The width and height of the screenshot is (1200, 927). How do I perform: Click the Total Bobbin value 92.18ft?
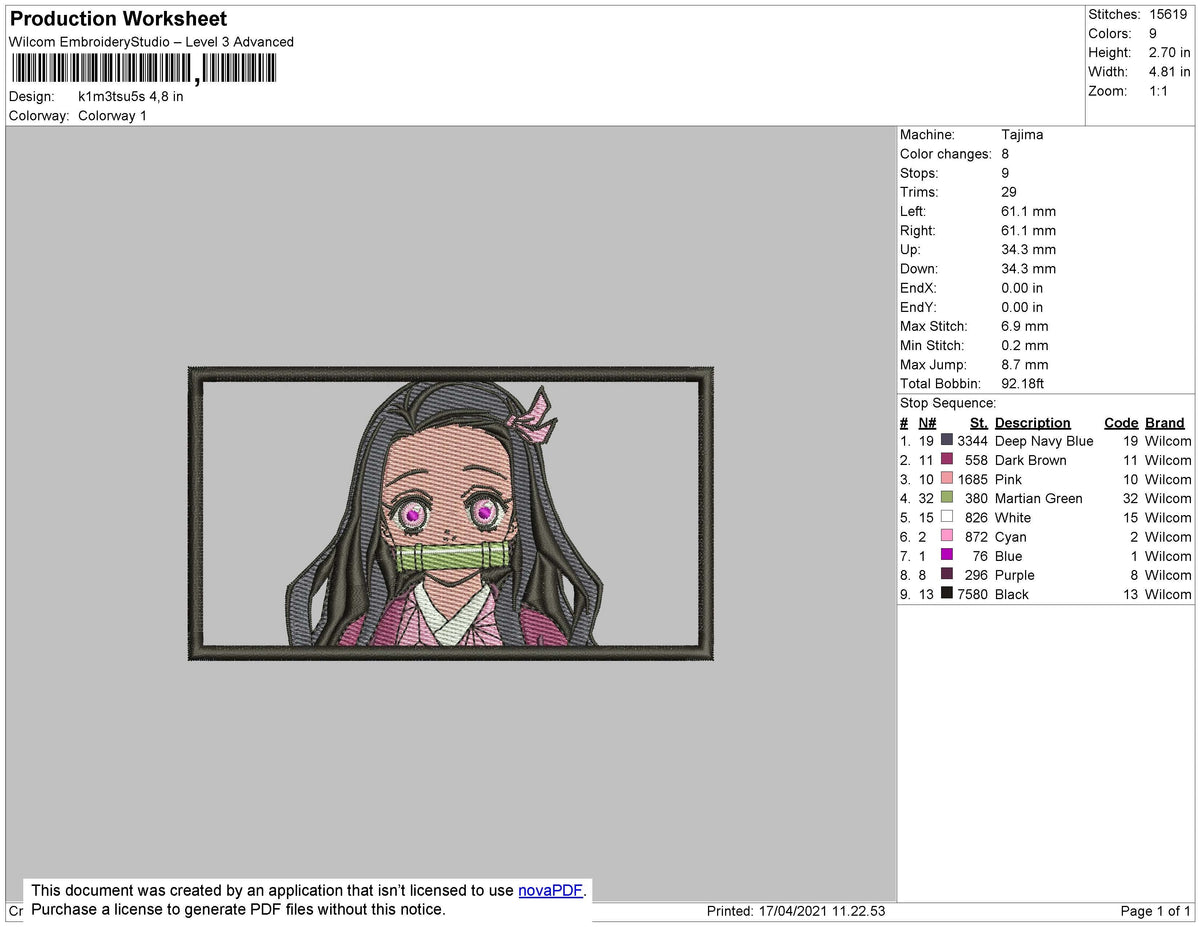[1022, 383]
